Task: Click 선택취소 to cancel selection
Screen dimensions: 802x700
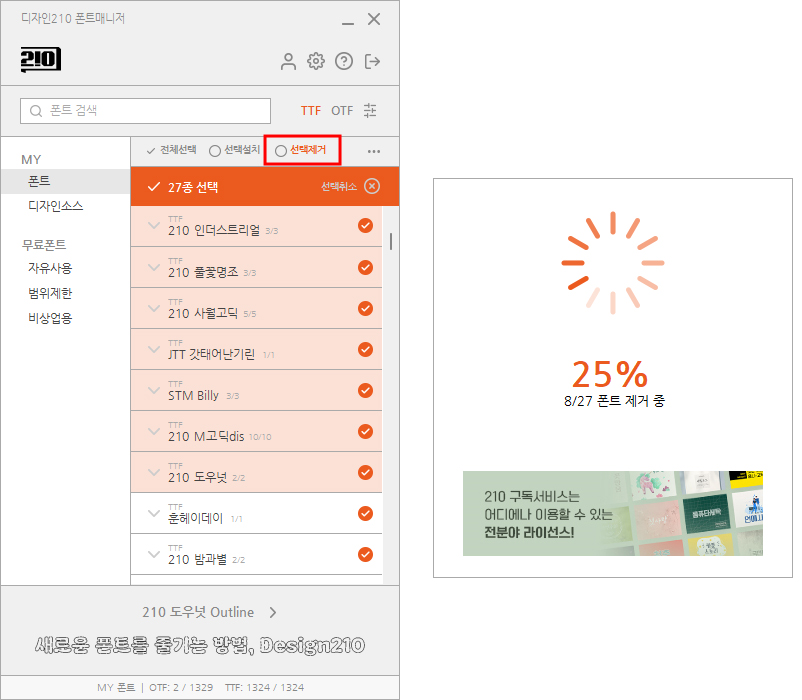Action: tap(339, 187)
